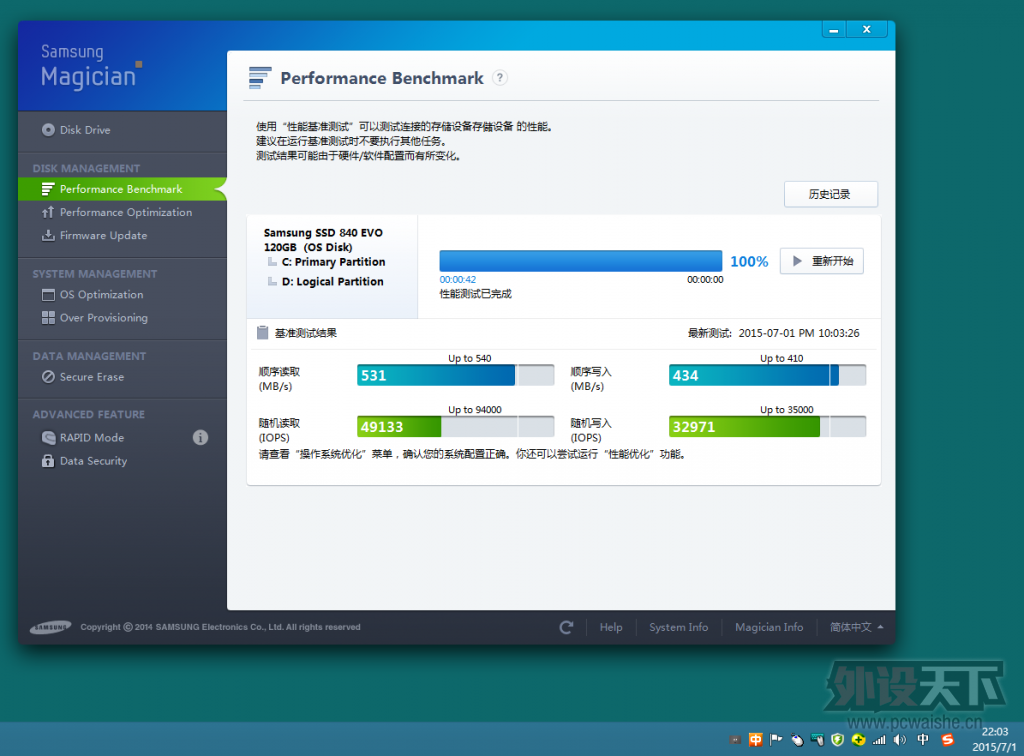This screenshot has width=1024, height=756.
Task: Click the remaining time 00:00:00
Action: point(705,279)
